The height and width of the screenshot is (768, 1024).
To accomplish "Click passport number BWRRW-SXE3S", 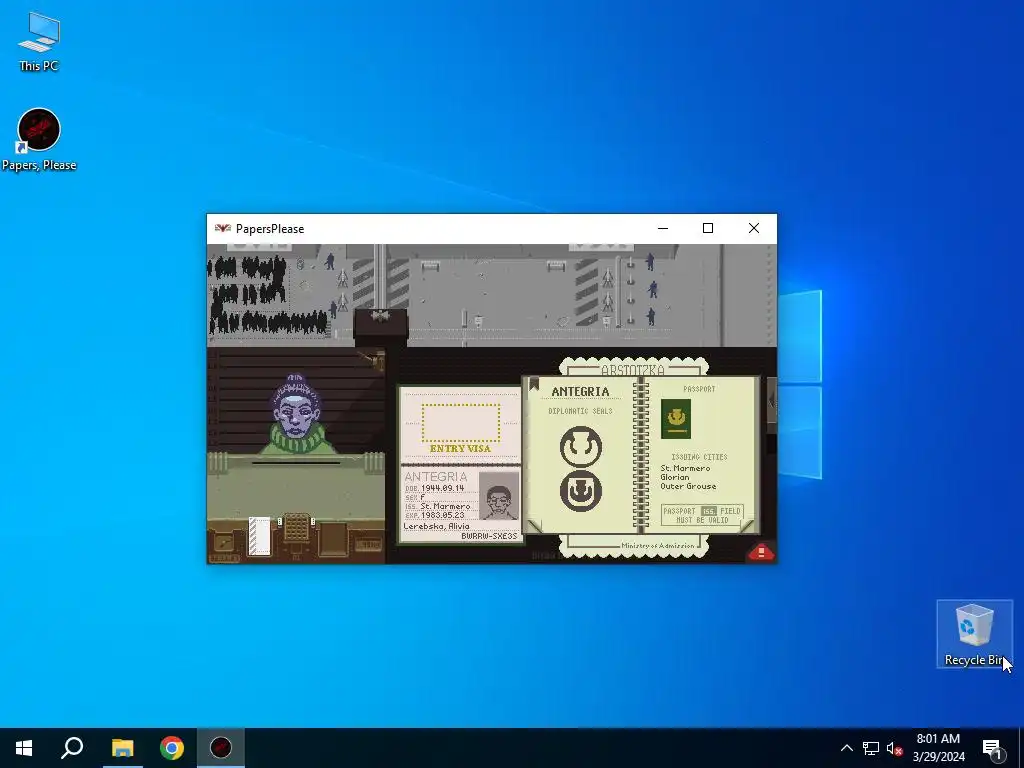I will (x=489, y=536).
